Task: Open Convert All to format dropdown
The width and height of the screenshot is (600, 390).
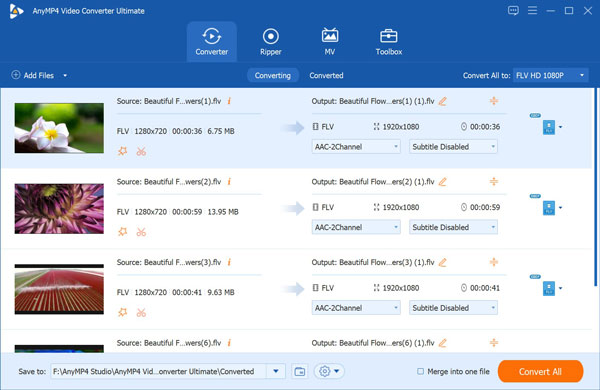Action: tap(550, 75)
